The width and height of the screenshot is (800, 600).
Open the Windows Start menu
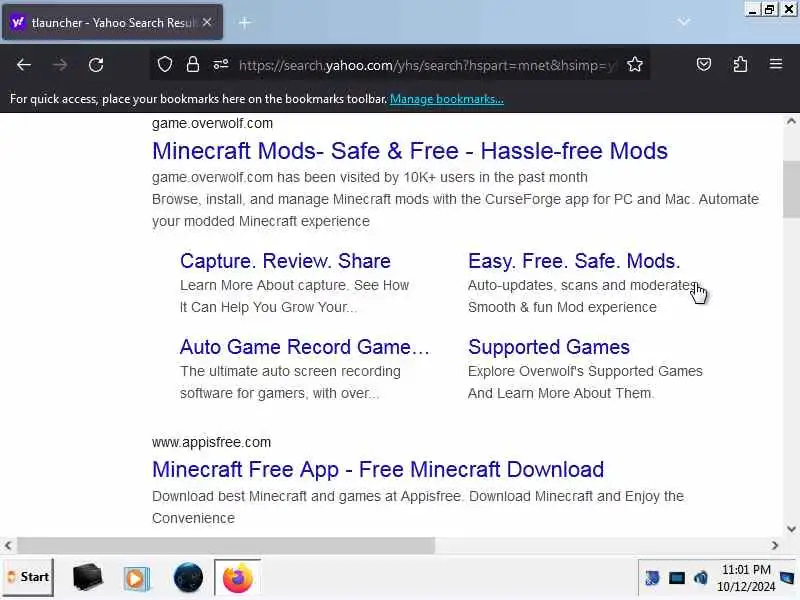coord(28,577)
